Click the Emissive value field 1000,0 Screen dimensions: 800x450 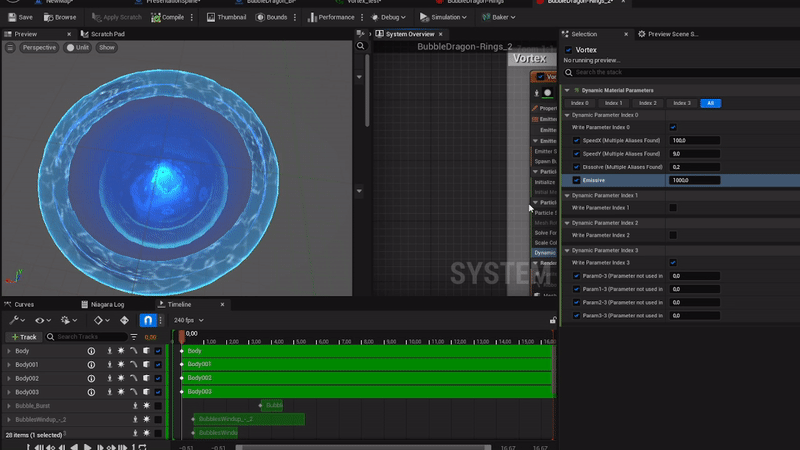coord(694,180)
